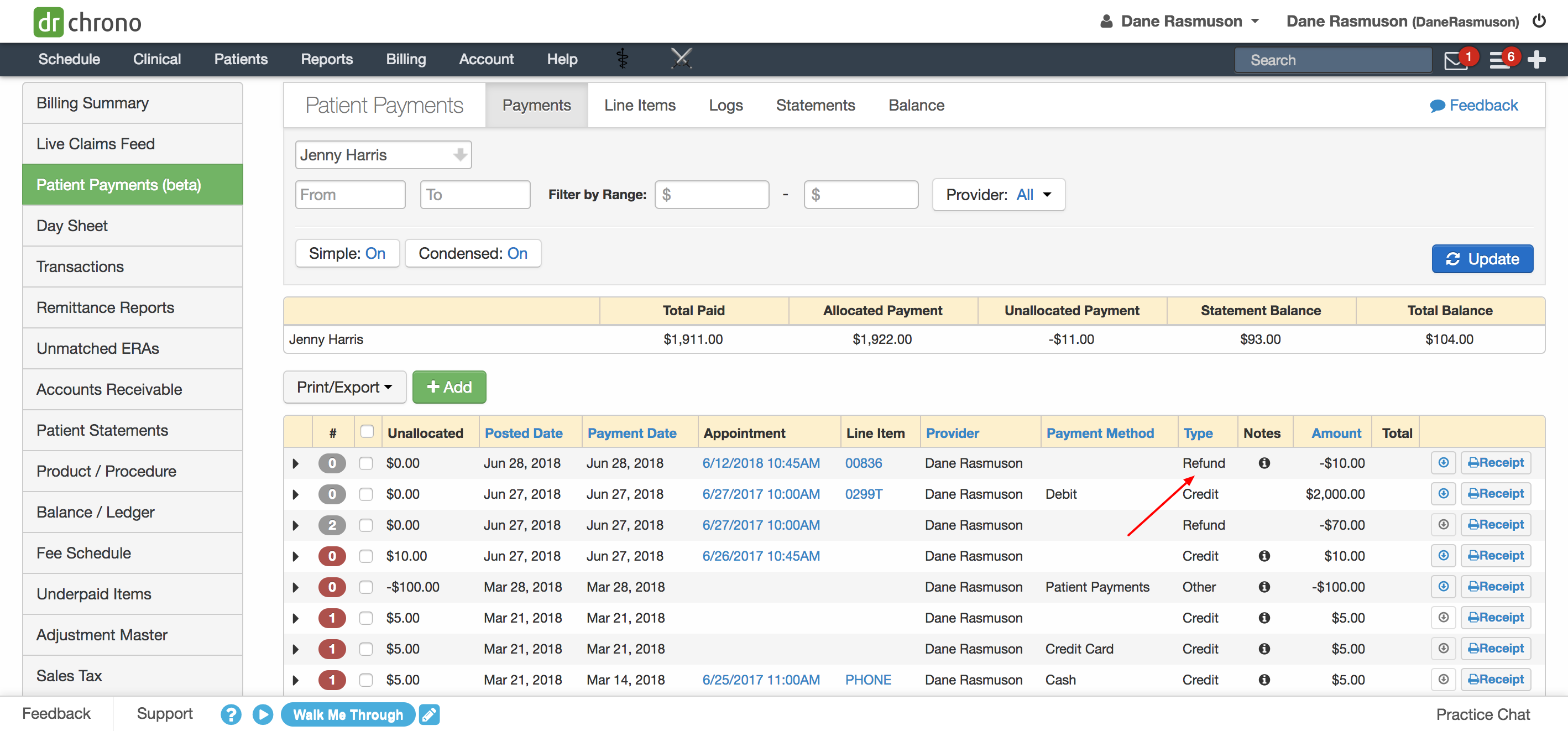This screenshot has height=731, width=1568.
Task: Click the 2 badge in the -$70.00 row
Action: point(332,525)
